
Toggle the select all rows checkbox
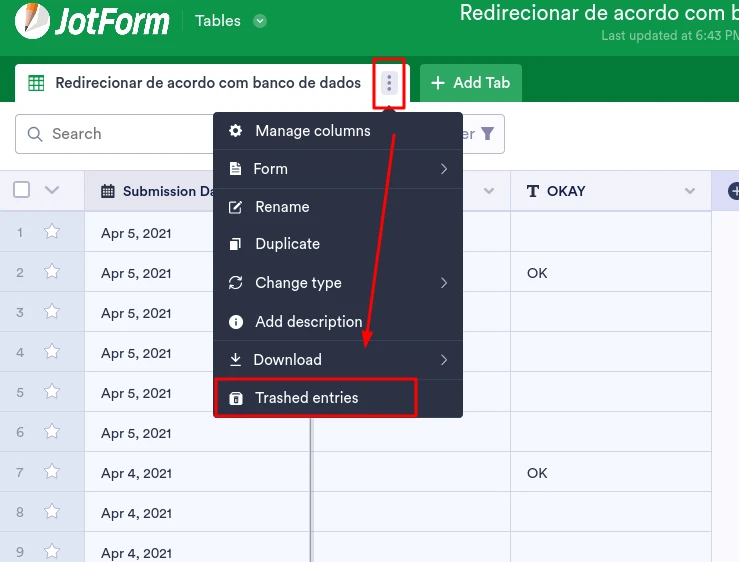(x=22, y=190)
